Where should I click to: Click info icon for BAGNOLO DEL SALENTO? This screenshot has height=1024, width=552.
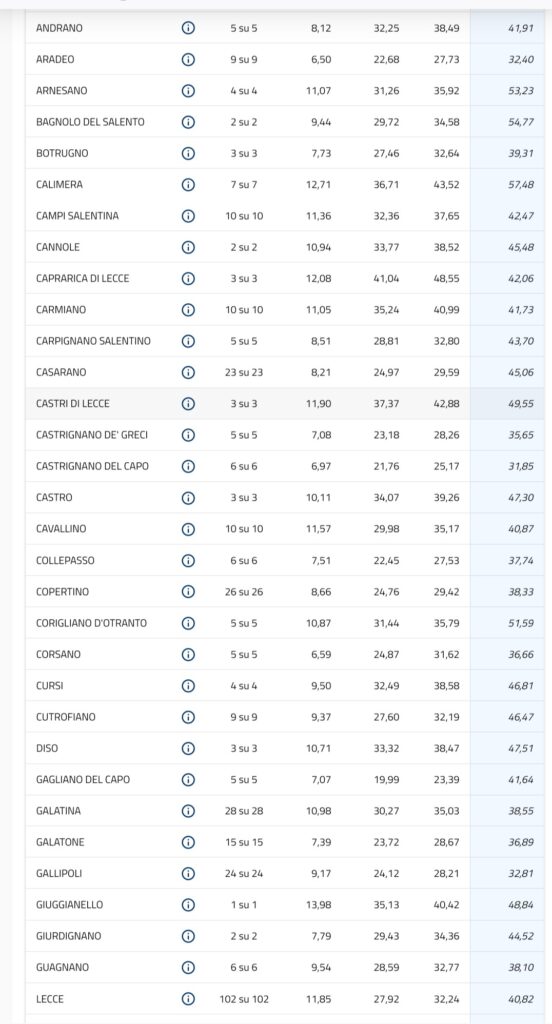coord(188,122)
